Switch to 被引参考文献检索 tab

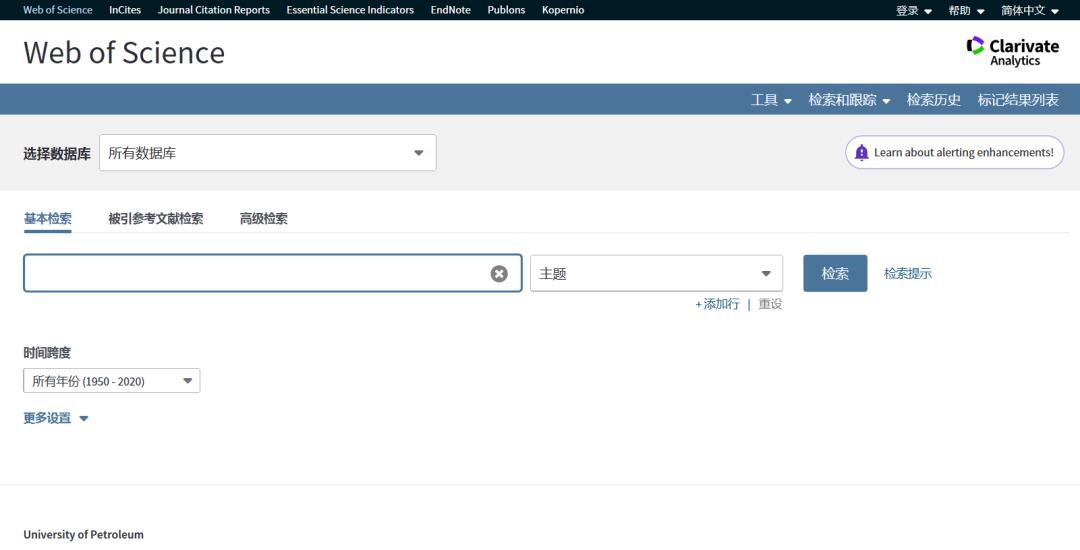click(155, 219)
